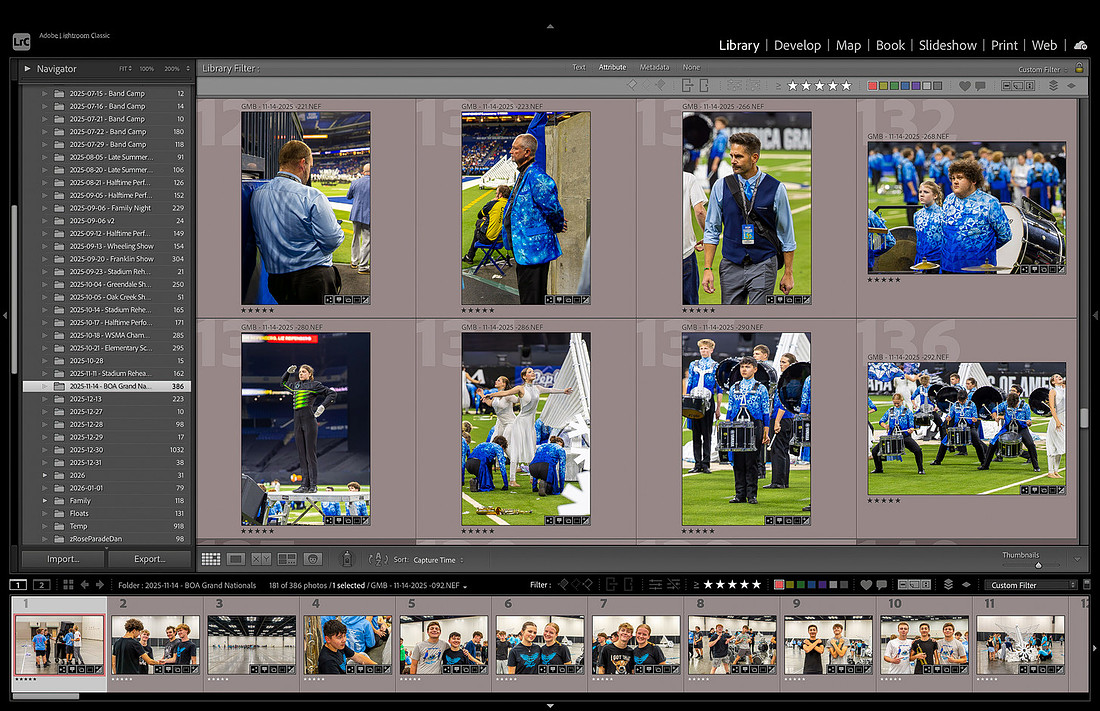Toggle the filter lock padlock icon

pyautogui.click(x=1079, y=68)
